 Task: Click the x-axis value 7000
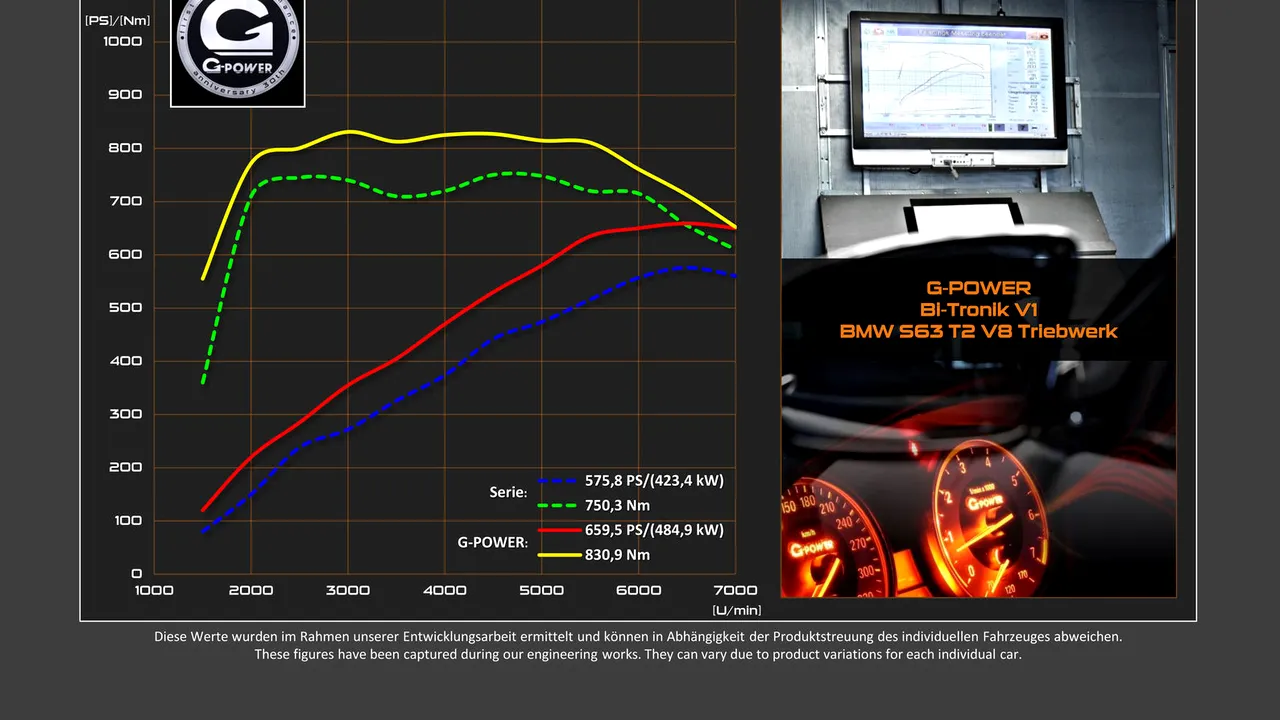(736, 590)
